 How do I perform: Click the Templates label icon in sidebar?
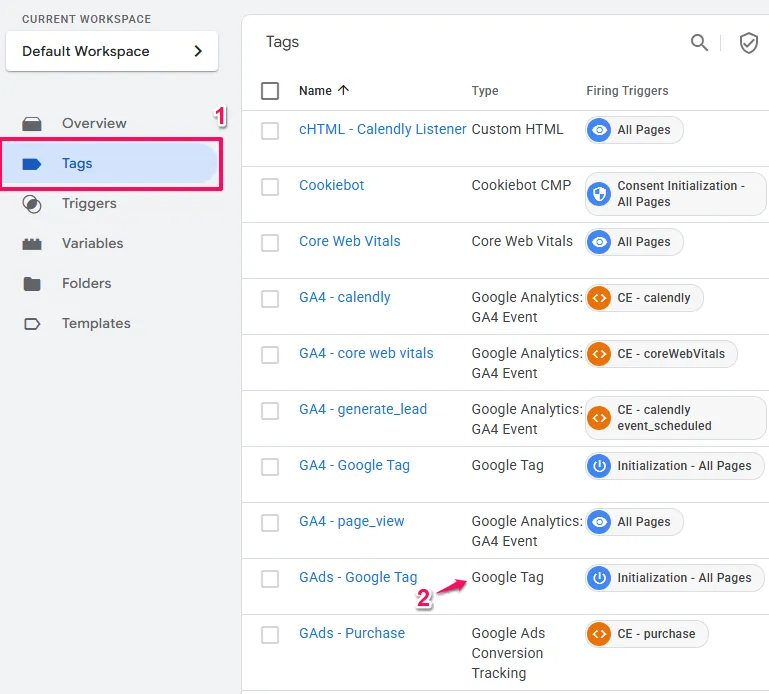[32, 324]
